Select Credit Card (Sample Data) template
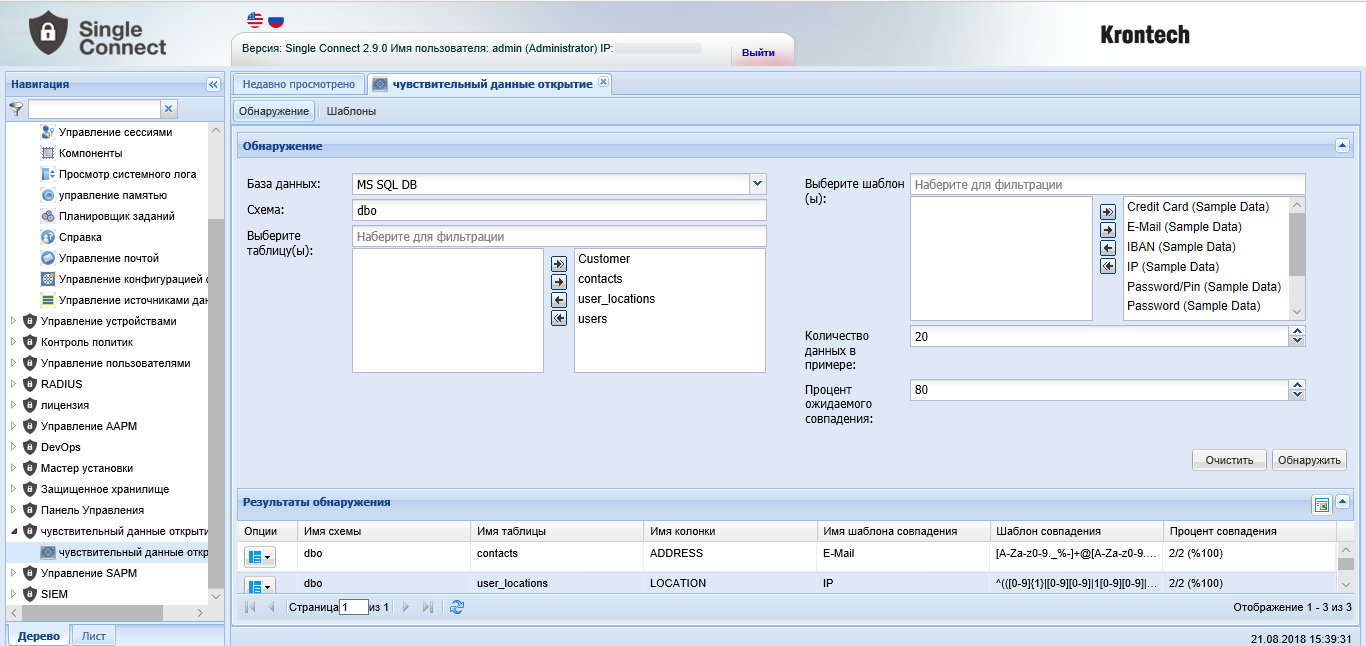Screen dimensions: 1366x646 click(1206, 207)
